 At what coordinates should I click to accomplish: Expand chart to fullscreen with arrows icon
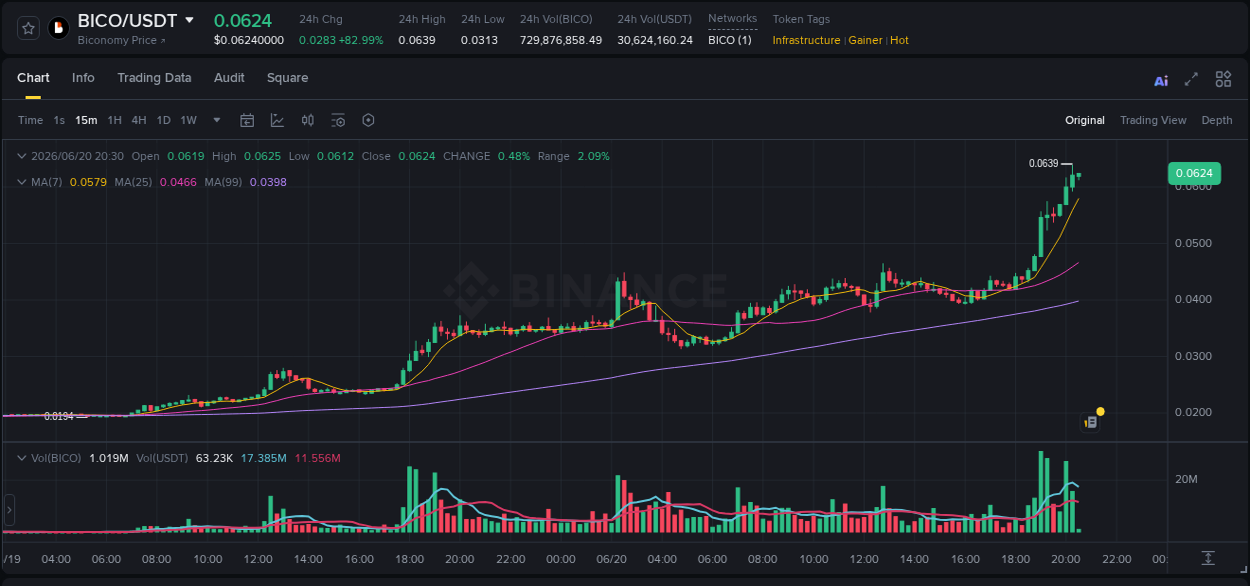[x=1191, y=79]
